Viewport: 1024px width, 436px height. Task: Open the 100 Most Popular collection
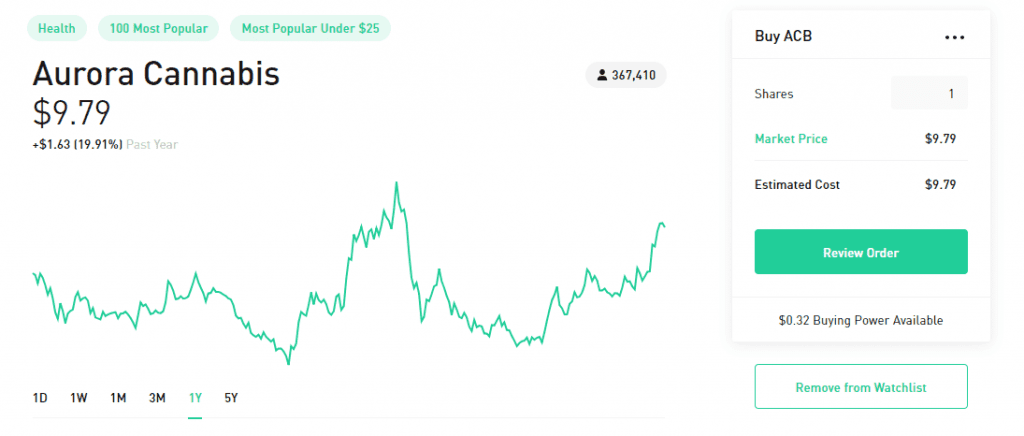point(159,28)
